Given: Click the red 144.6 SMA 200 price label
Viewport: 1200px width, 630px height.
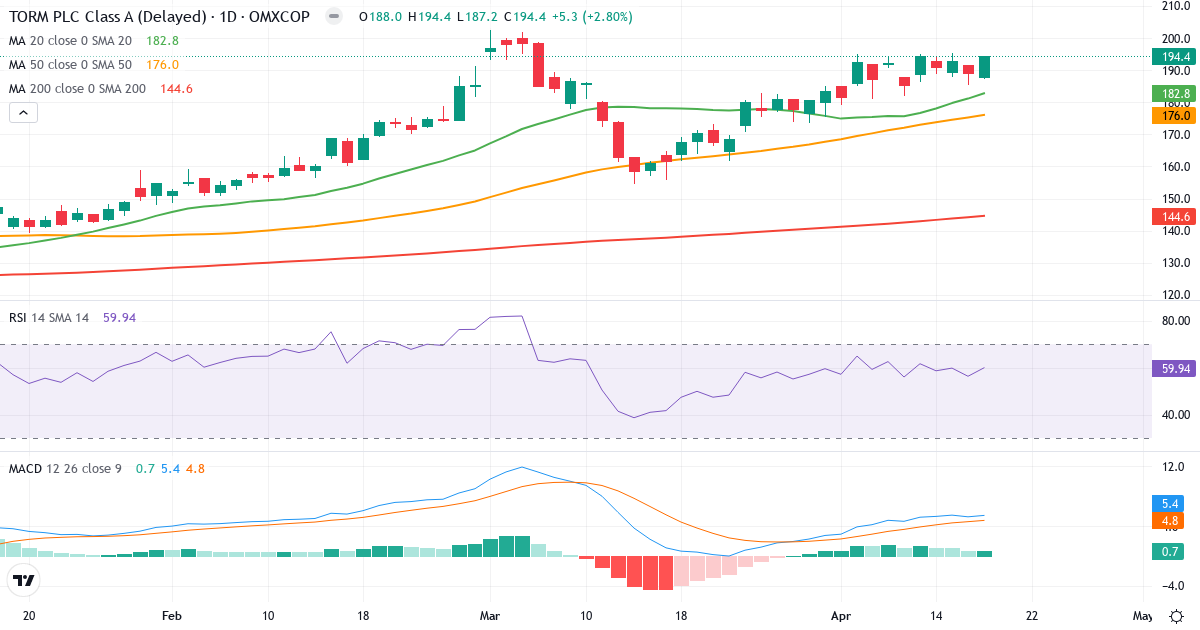Looking at the screenshot, I should (x=1172, y=216).
